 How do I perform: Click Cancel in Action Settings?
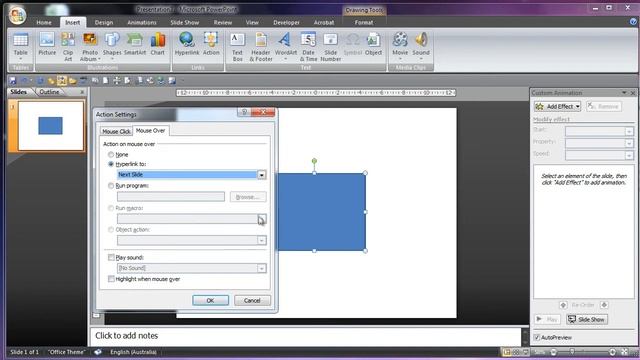coord(252,300)
